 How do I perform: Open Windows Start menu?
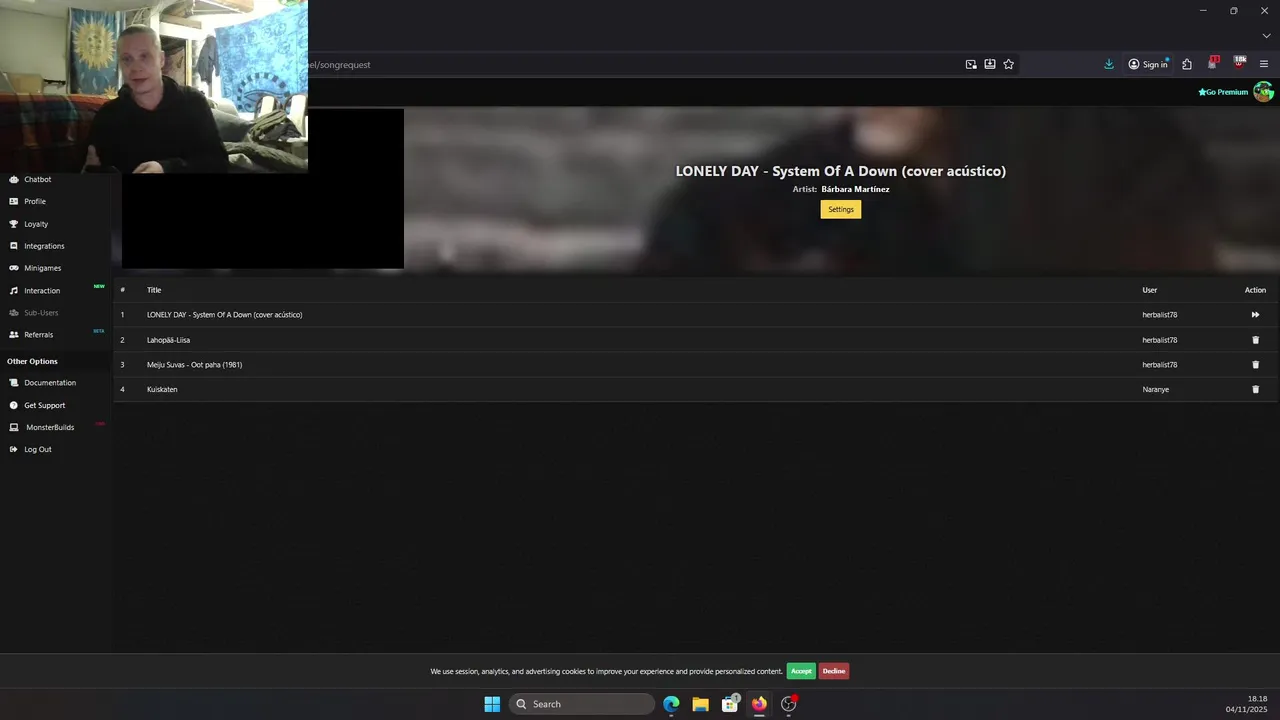tap(492, 704)
